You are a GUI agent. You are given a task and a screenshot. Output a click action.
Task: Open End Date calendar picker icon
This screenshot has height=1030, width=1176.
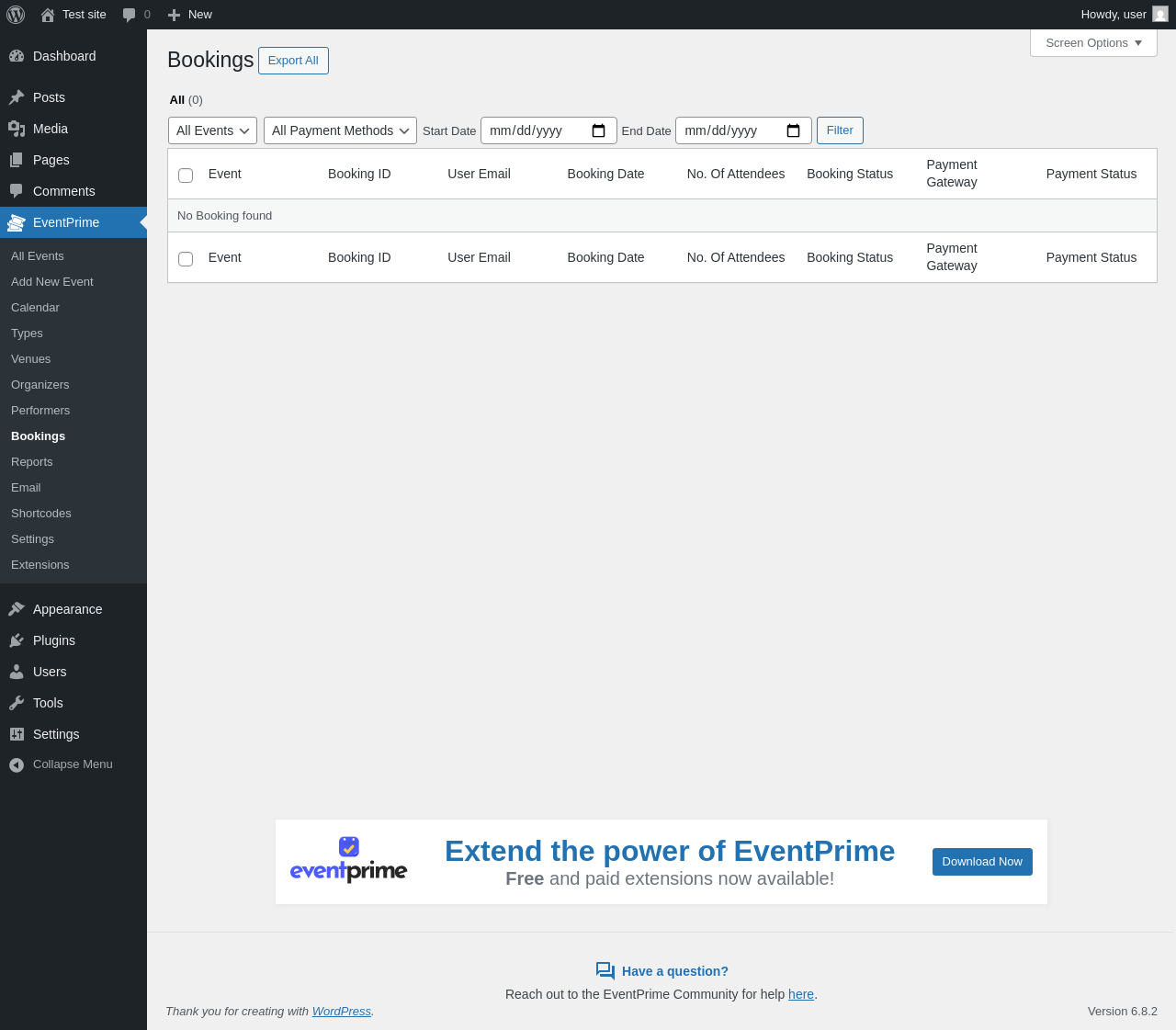click(793, 130)
